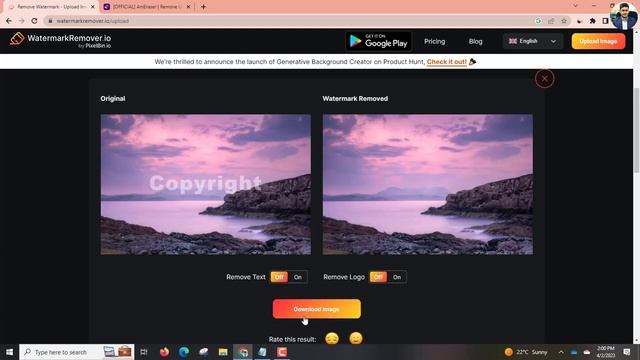This screenshot has height=360, width=640.
Task: Turn Remove Text Off
Action: 279,277
